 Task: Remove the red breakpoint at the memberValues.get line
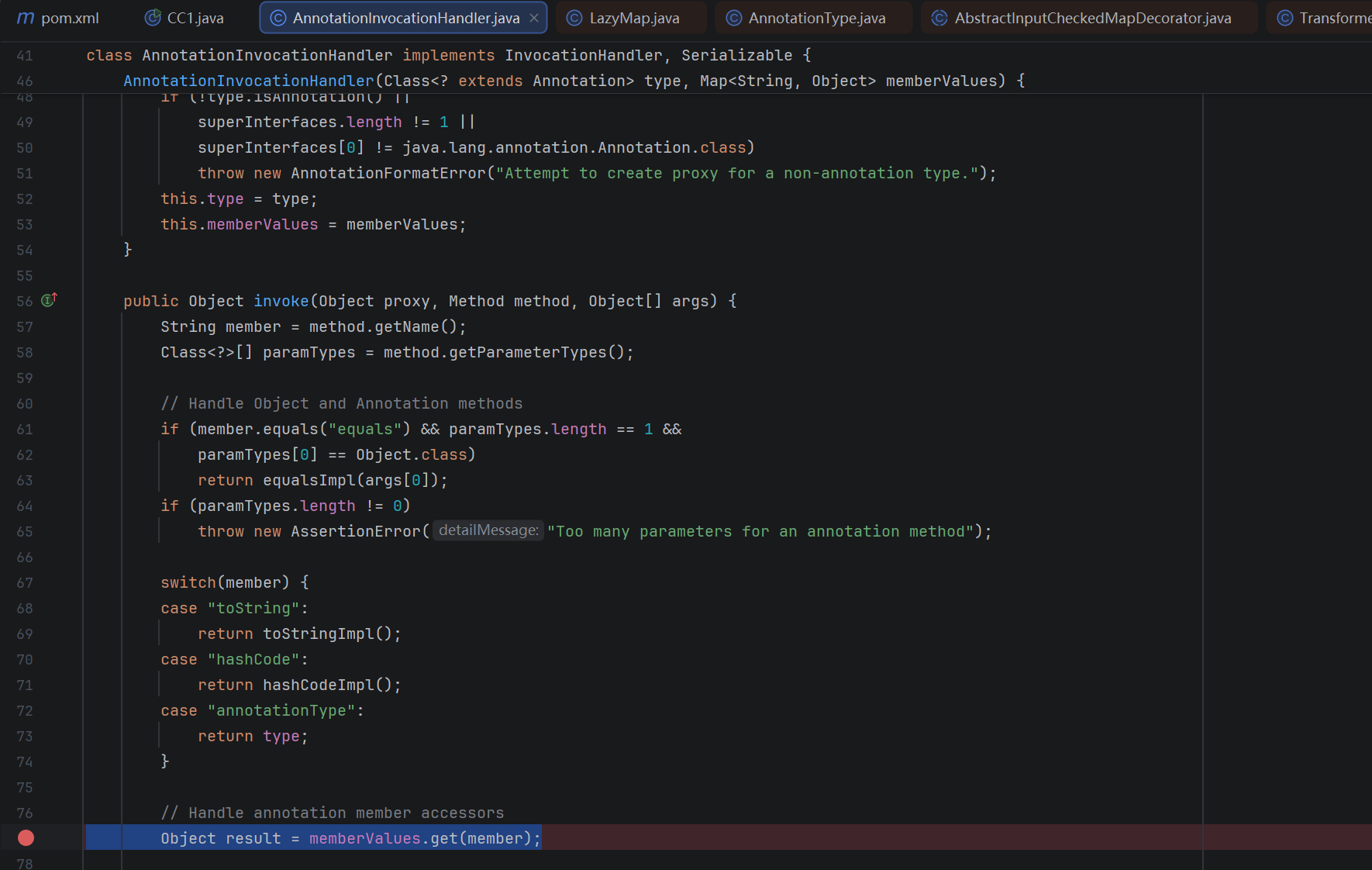(x=26, y=837)
